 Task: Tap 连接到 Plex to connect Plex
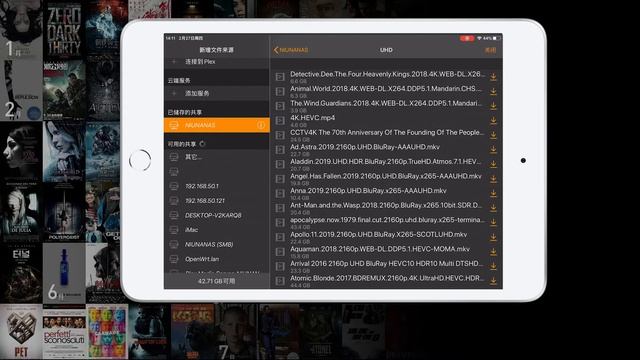pyautogui.click(x=200, y=61)
